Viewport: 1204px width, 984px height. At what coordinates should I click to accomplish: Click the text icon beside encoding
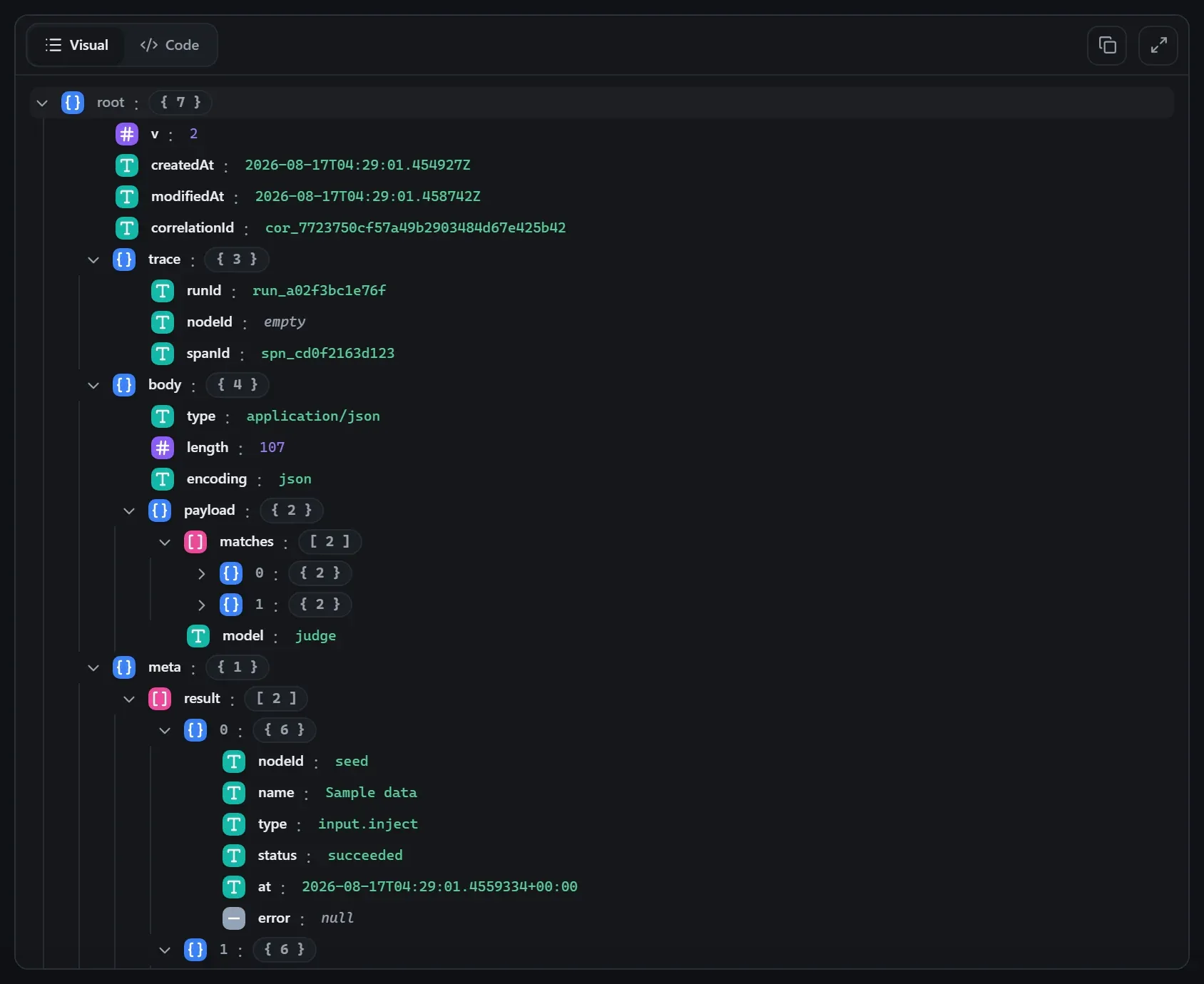163,479
